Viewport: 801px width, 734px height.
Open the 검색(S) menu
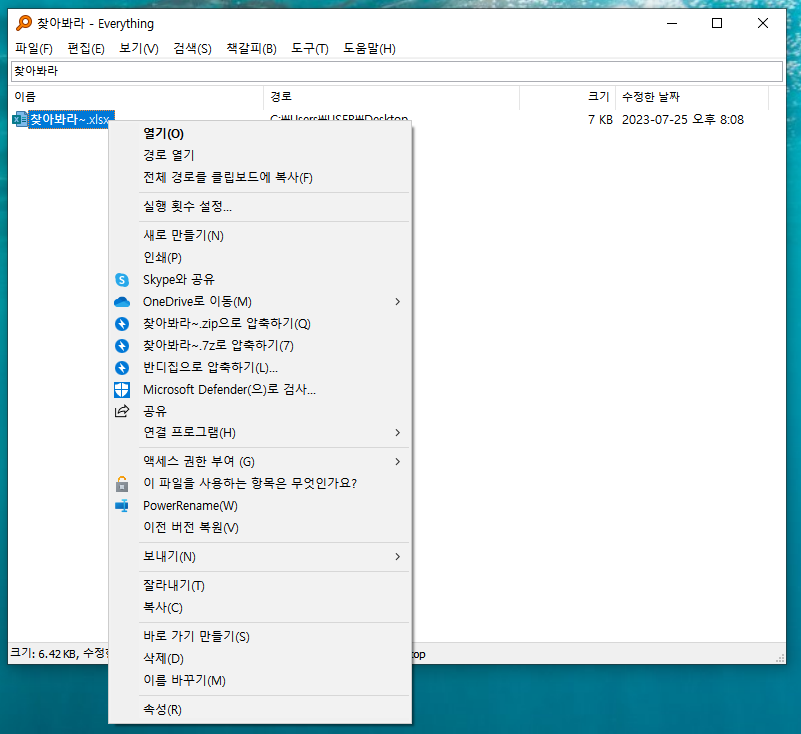tap(192, 49)
